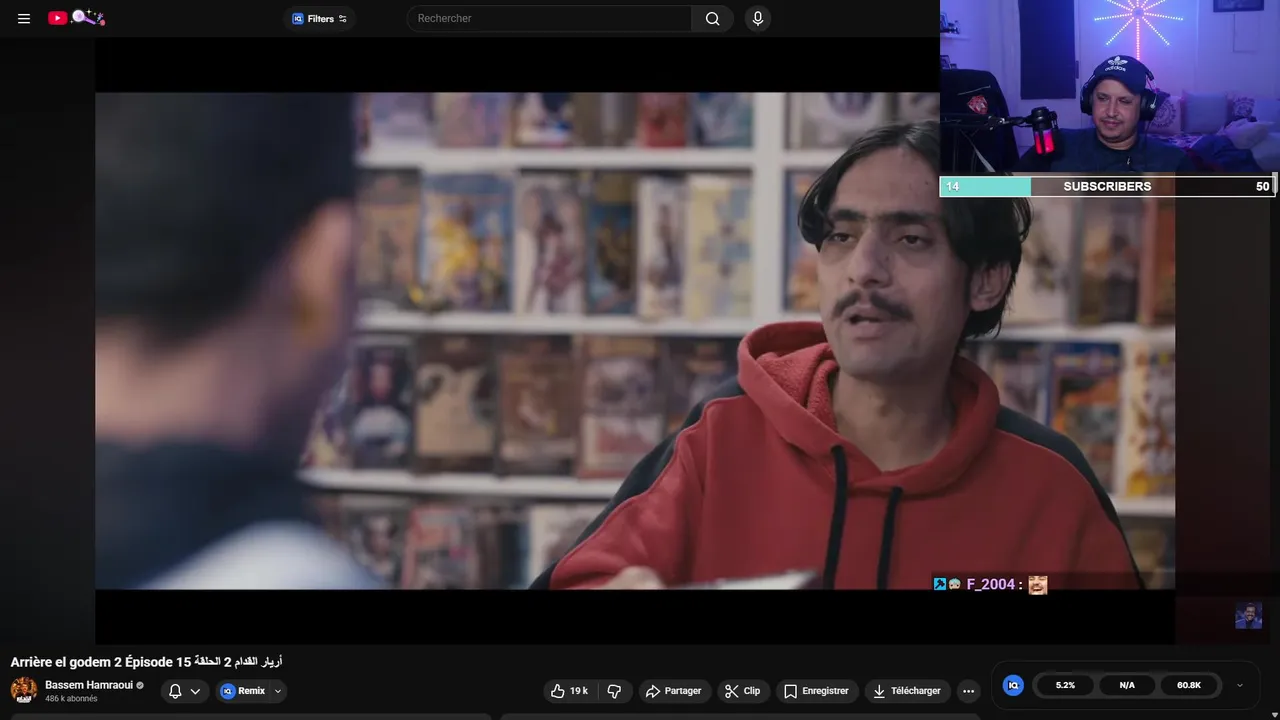
Task: Click the 5.2% stat pill
Action: pos(1065,685)
